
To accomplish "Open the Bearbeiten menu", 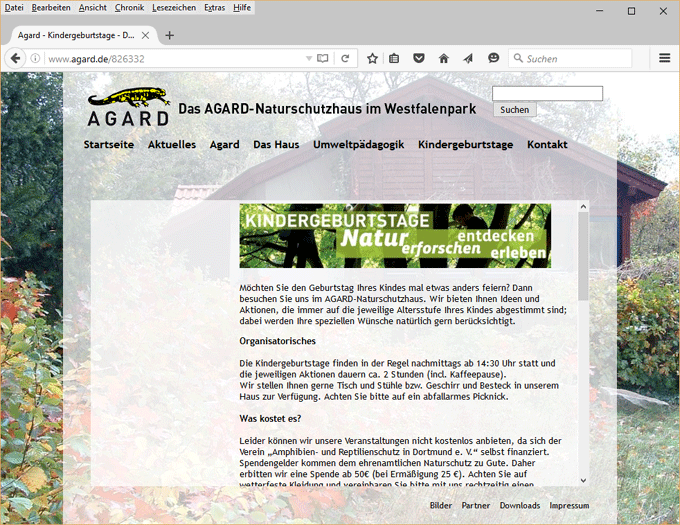I will [x=51, y=8].
